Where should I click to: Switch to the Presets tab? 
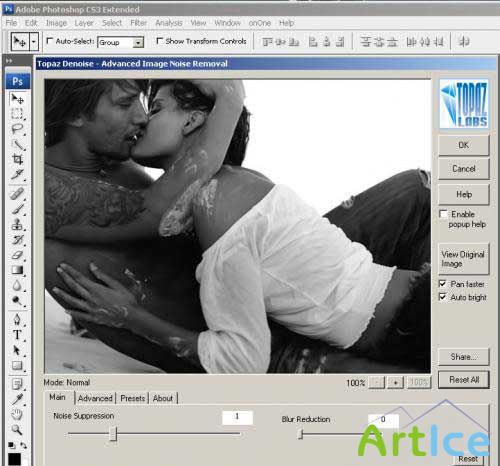click(133, 398)
